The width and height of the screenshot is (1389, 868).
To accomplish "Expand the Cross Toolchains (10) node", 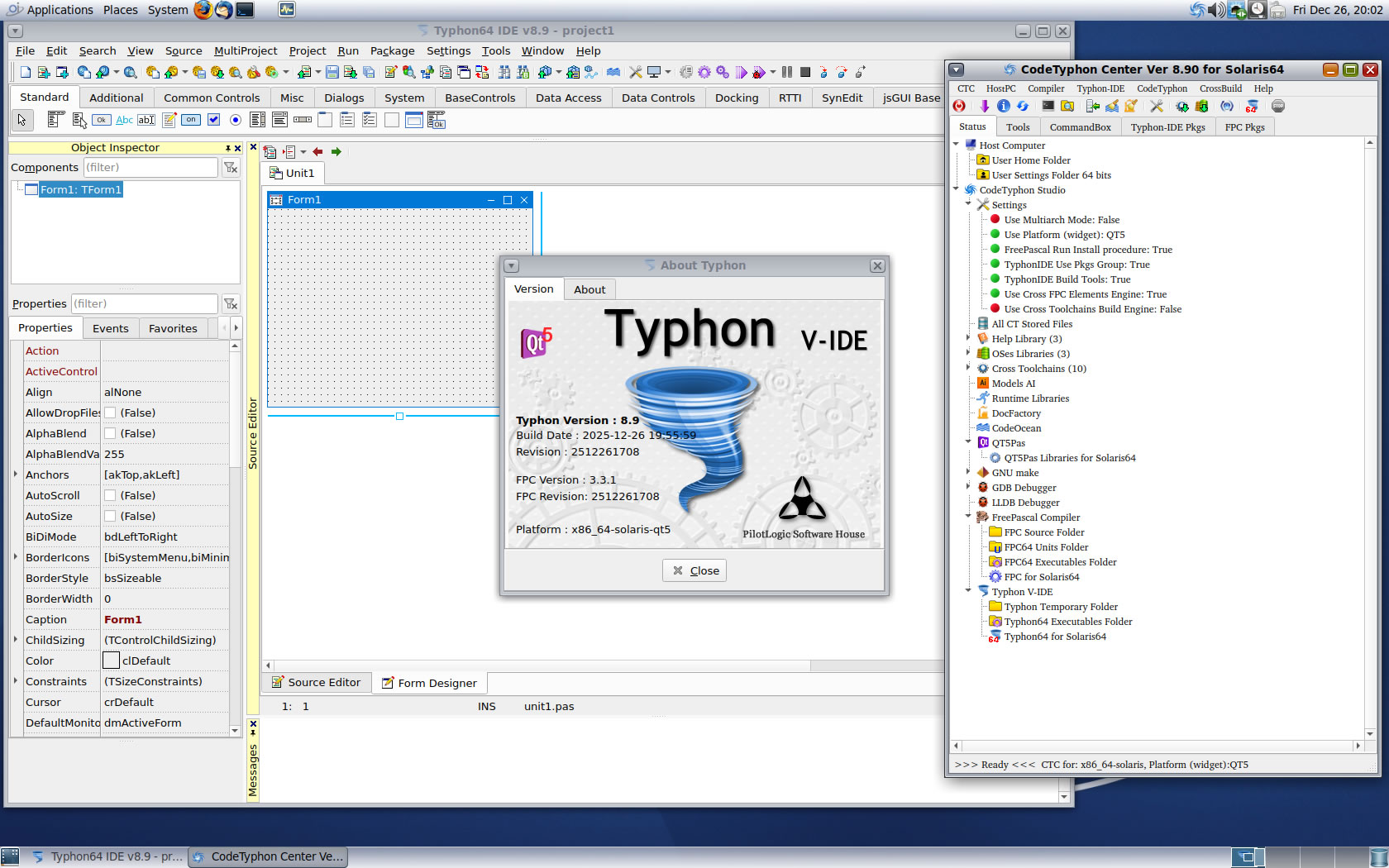I will (968, 368).
